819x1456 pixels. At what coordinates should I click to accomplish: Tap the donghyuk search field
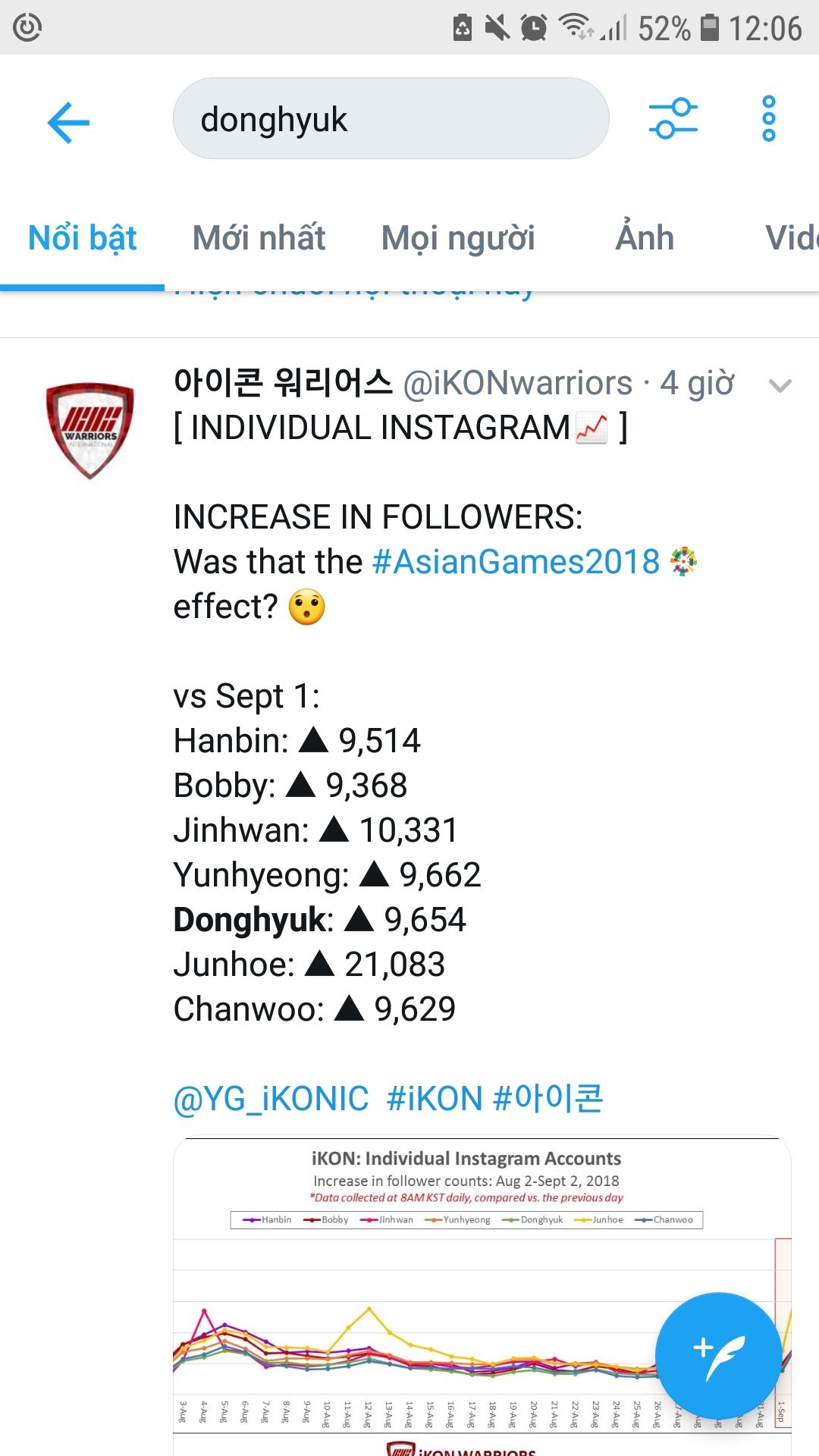click(x=391, y=119)
